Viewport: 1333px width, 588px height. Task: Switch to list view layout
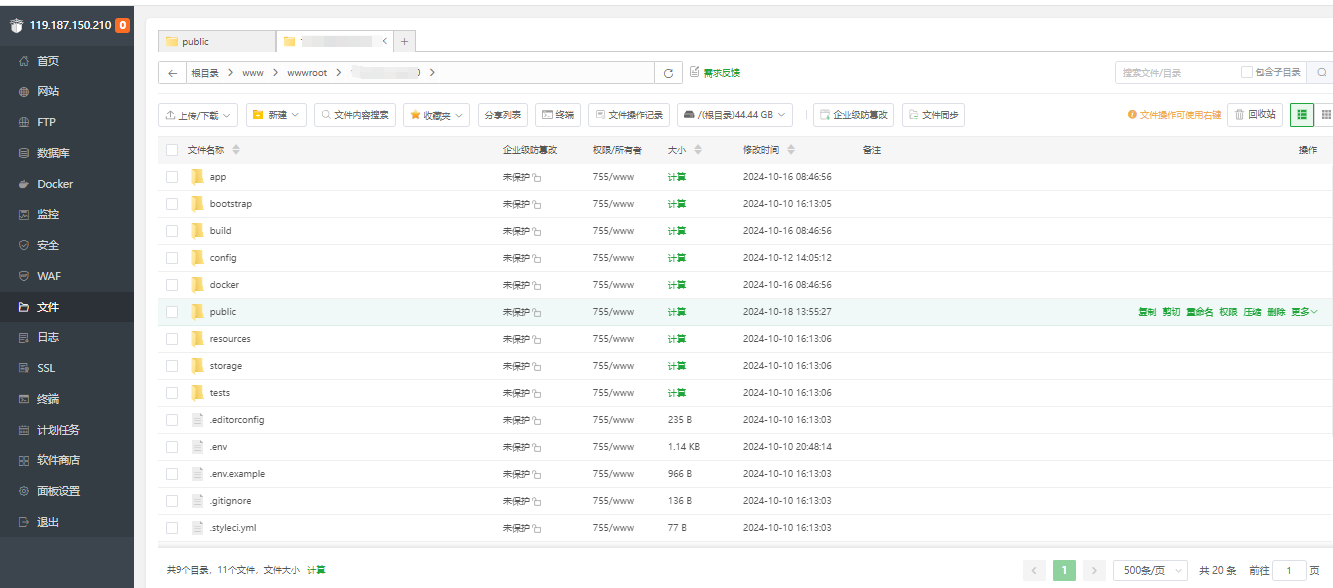pyautogui.click(x=1301, y=115)
